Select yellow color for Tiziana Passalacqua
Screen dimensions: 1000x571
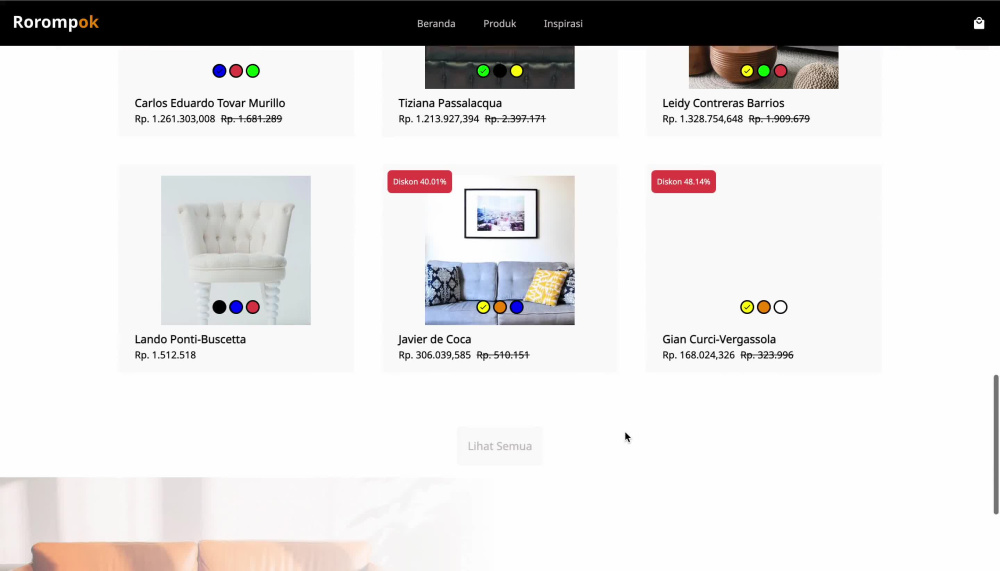pos(517,71)
